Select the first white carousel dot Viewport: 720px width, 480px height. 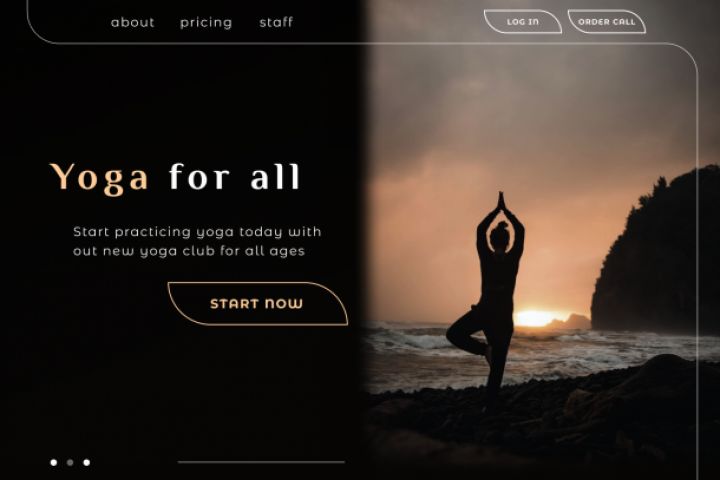[x=54, y=462]
